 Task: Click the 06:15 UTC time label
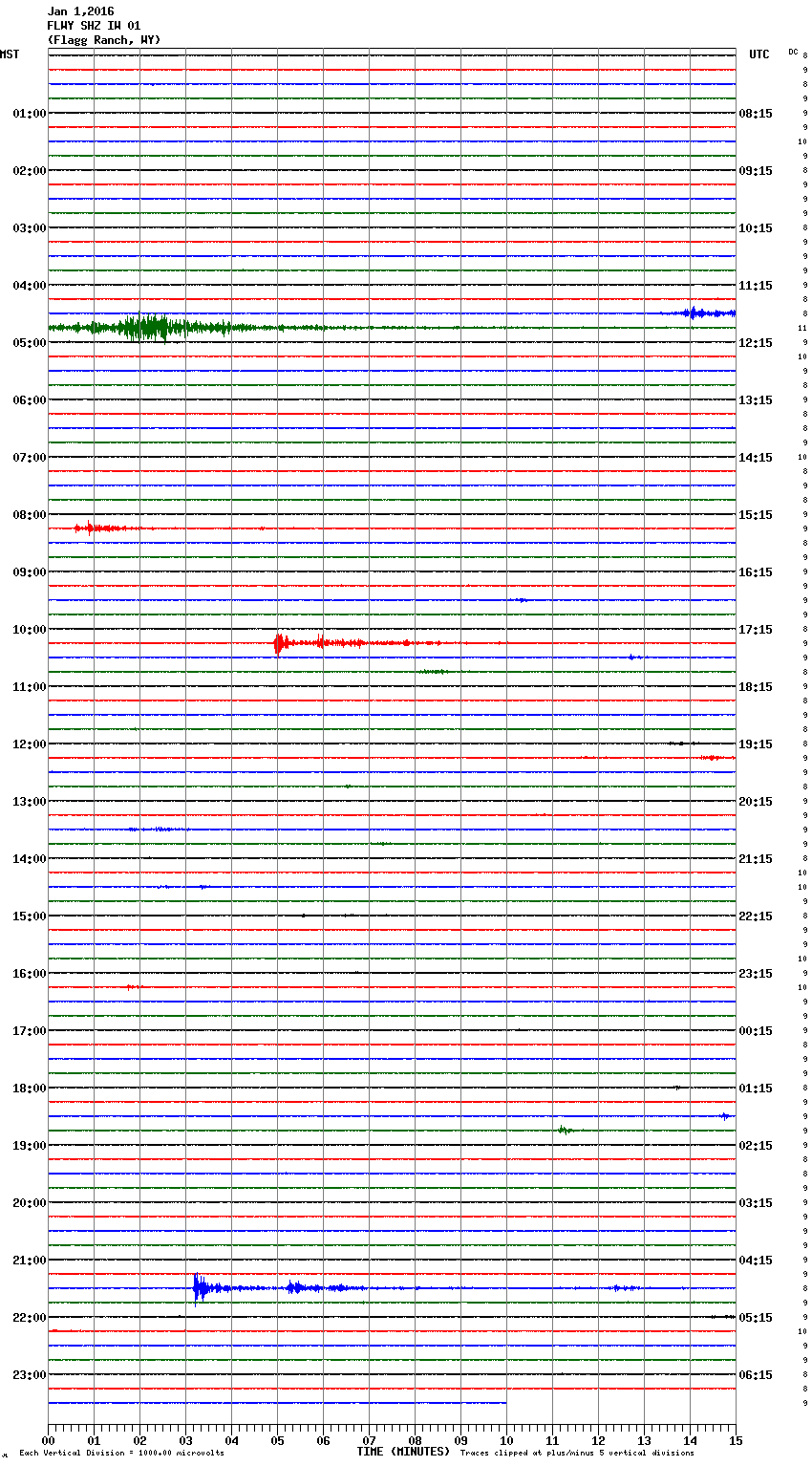click(x=756, y=1375)
